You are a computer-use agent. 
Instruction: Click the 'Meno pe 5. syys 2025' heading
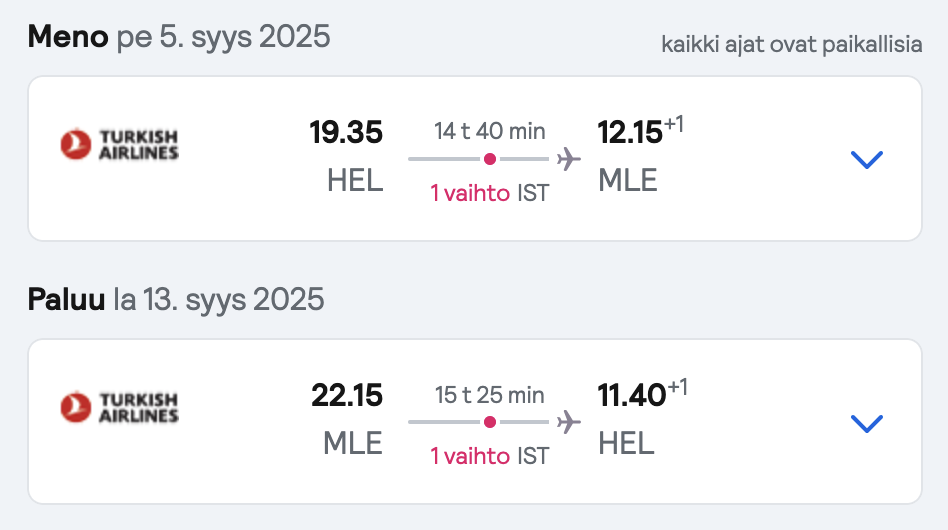pyautogui.click(x=179, y=37)
